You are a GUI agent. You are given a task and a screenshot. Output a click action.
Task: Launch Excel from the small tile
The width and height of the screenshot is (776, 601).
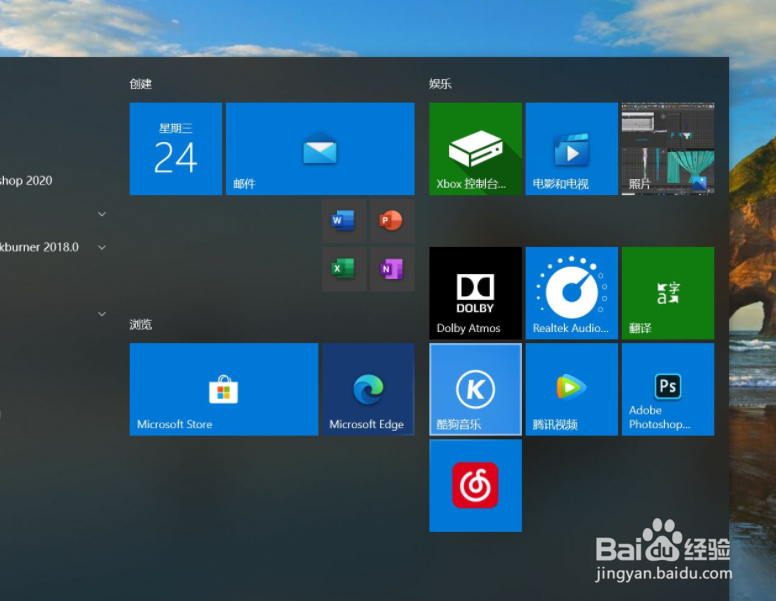click(344, 269)
